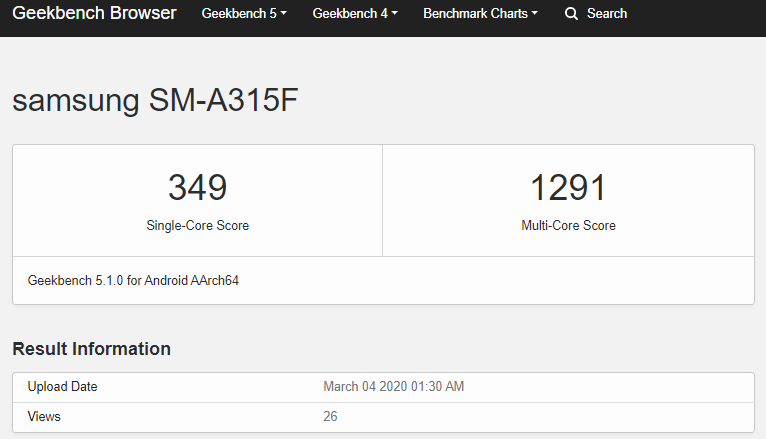Select the samsung SM-A315F page title
The image size is (766, 439).
(x=155, y=100)
